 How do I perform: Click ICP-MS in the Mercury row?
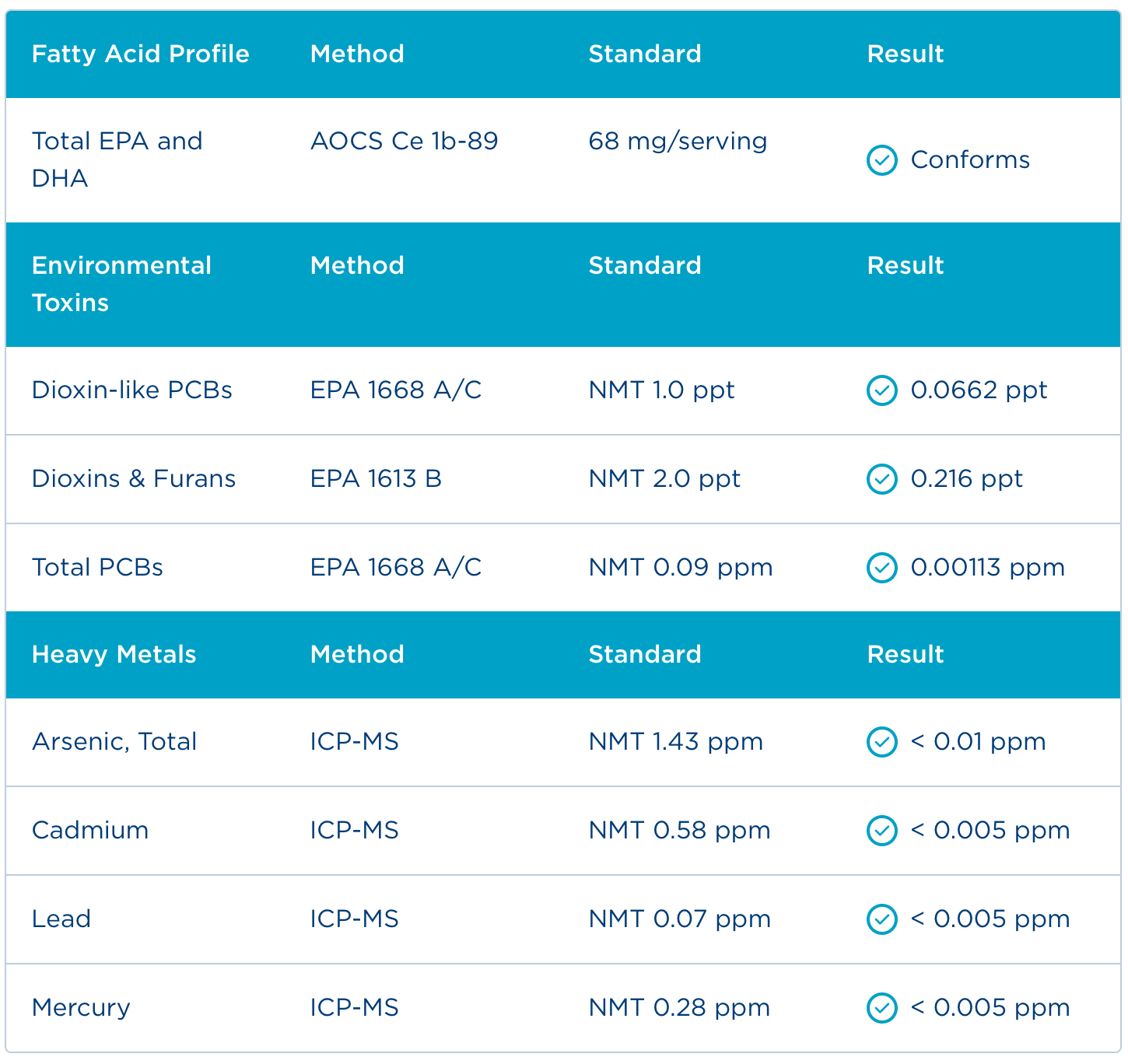pos(355,1008)
